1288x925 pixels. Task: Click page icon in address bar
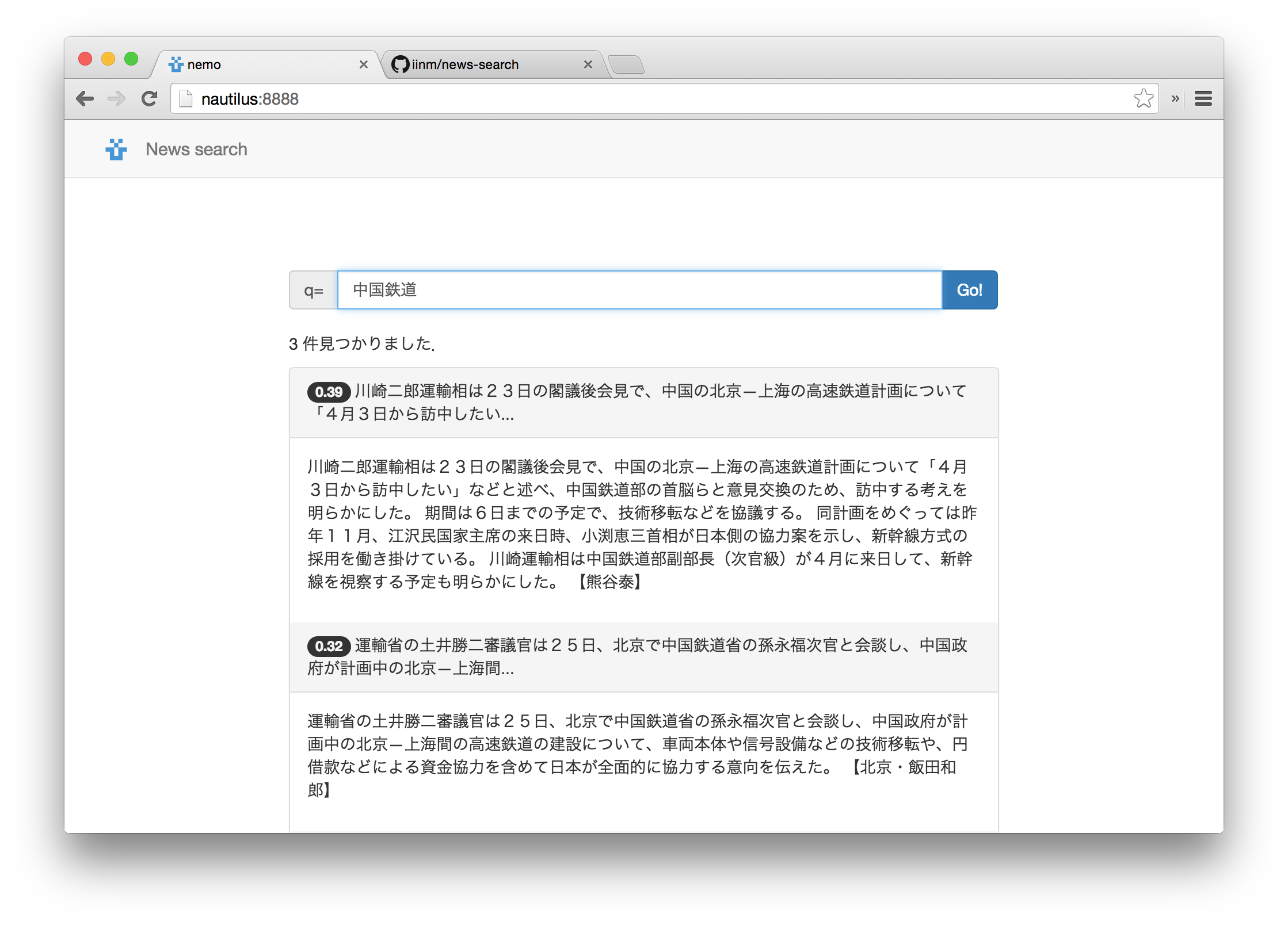coord(185,99)
